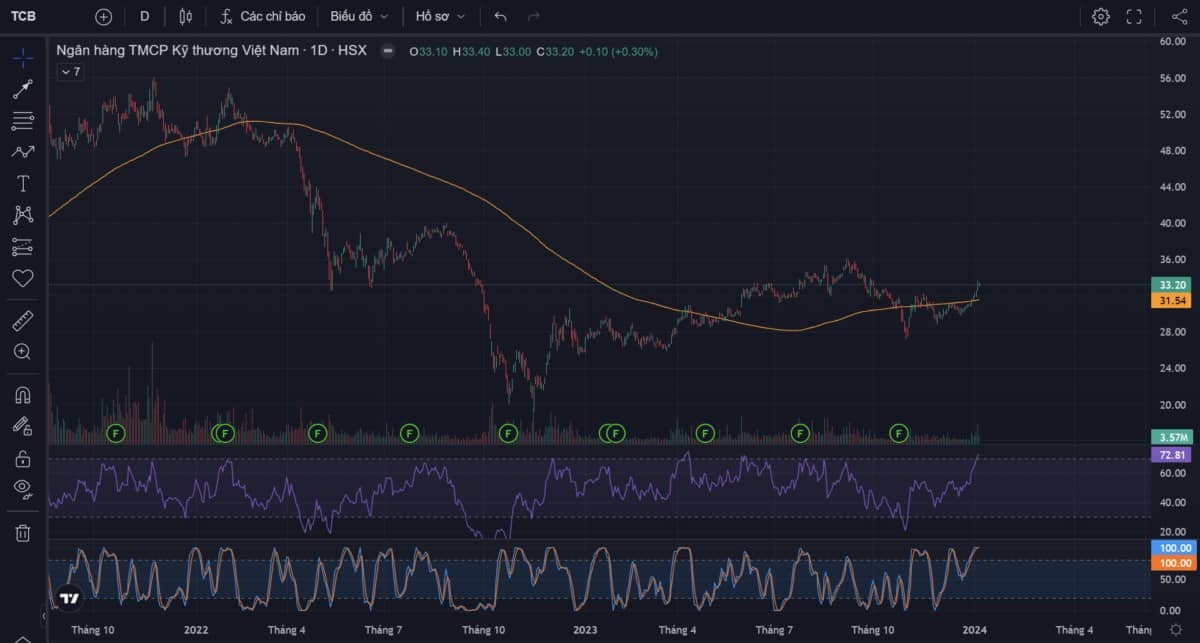The height and width of the screenshot is (643, 1200).
Task: Open chart settings via top-right gear
Action: 1100,16
